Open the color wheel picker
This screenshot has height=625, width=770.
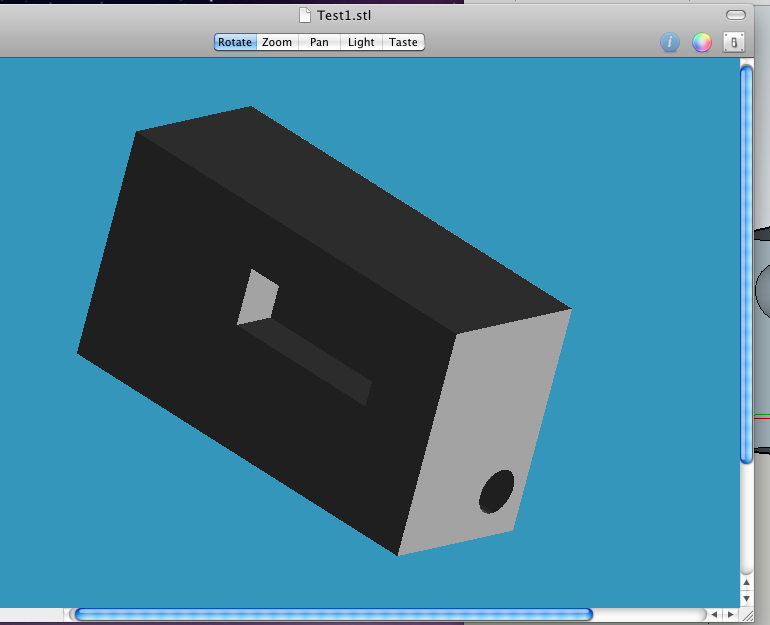[x=702, y=42]
